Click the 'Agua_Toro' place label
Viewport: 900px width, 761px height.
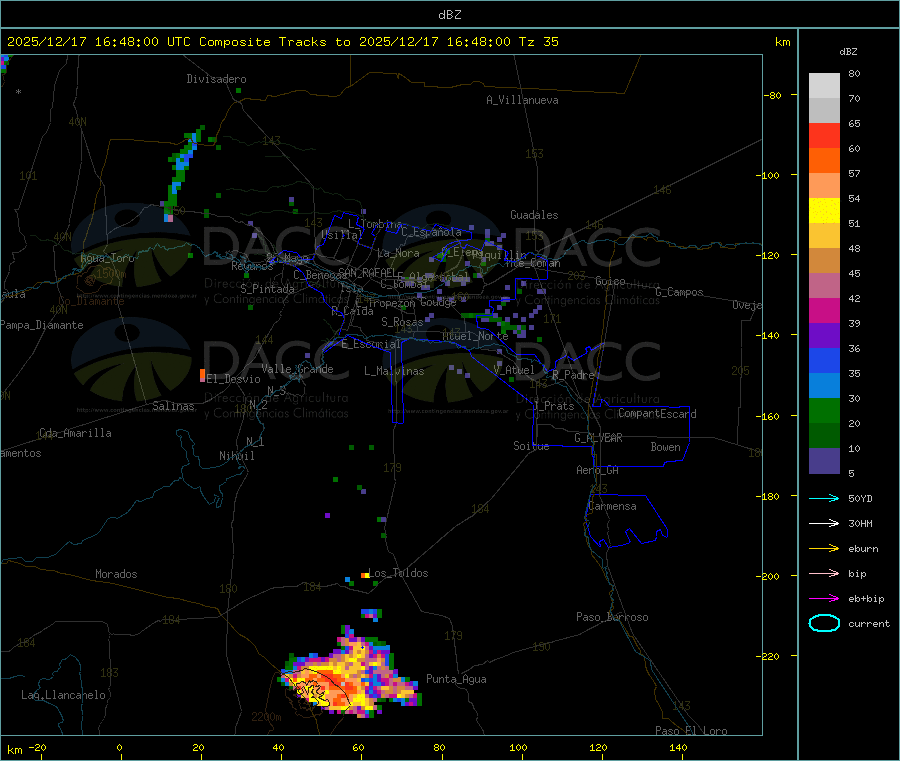pyautogui.click(x=107, y=258)
